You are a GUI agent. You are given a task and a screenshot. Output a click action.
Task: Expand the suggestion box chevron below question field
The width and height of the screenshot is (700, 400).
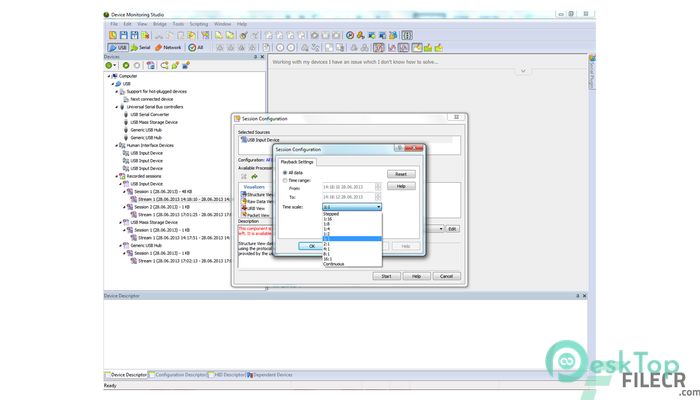point(523,71)
